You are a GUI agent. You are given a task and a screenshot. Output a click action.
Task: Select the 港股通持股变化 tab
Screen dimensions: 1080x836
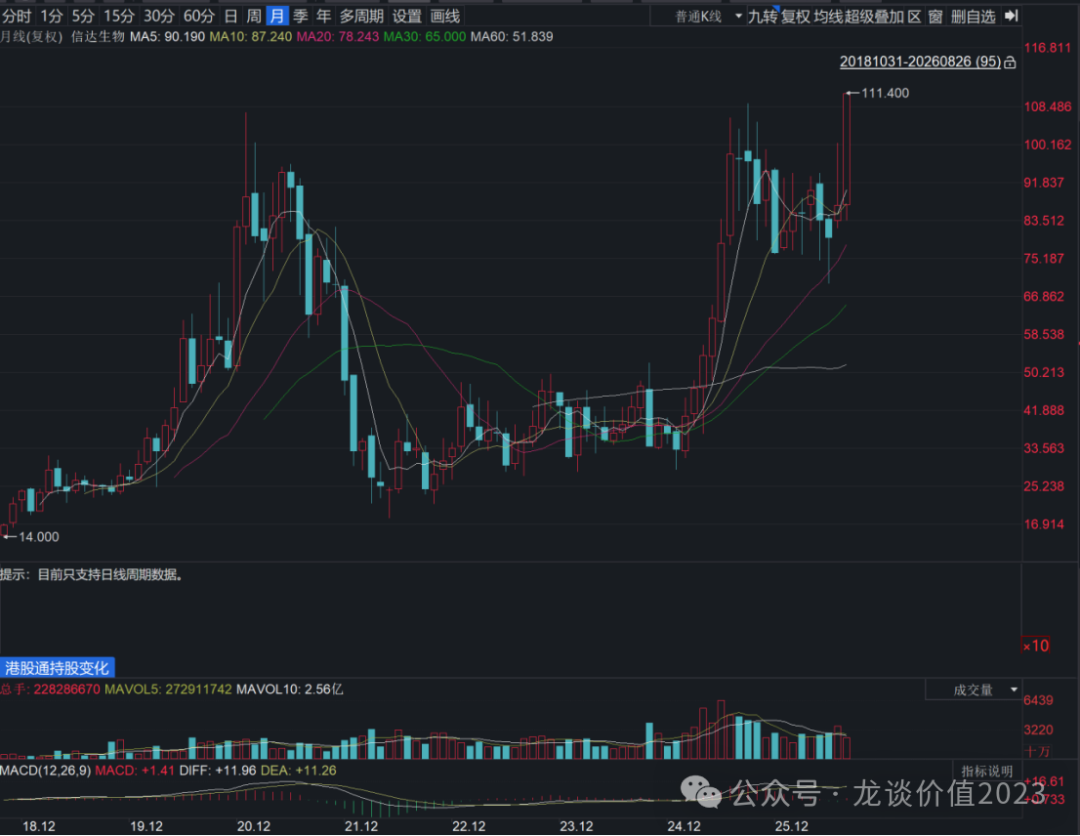coord(57,668)
